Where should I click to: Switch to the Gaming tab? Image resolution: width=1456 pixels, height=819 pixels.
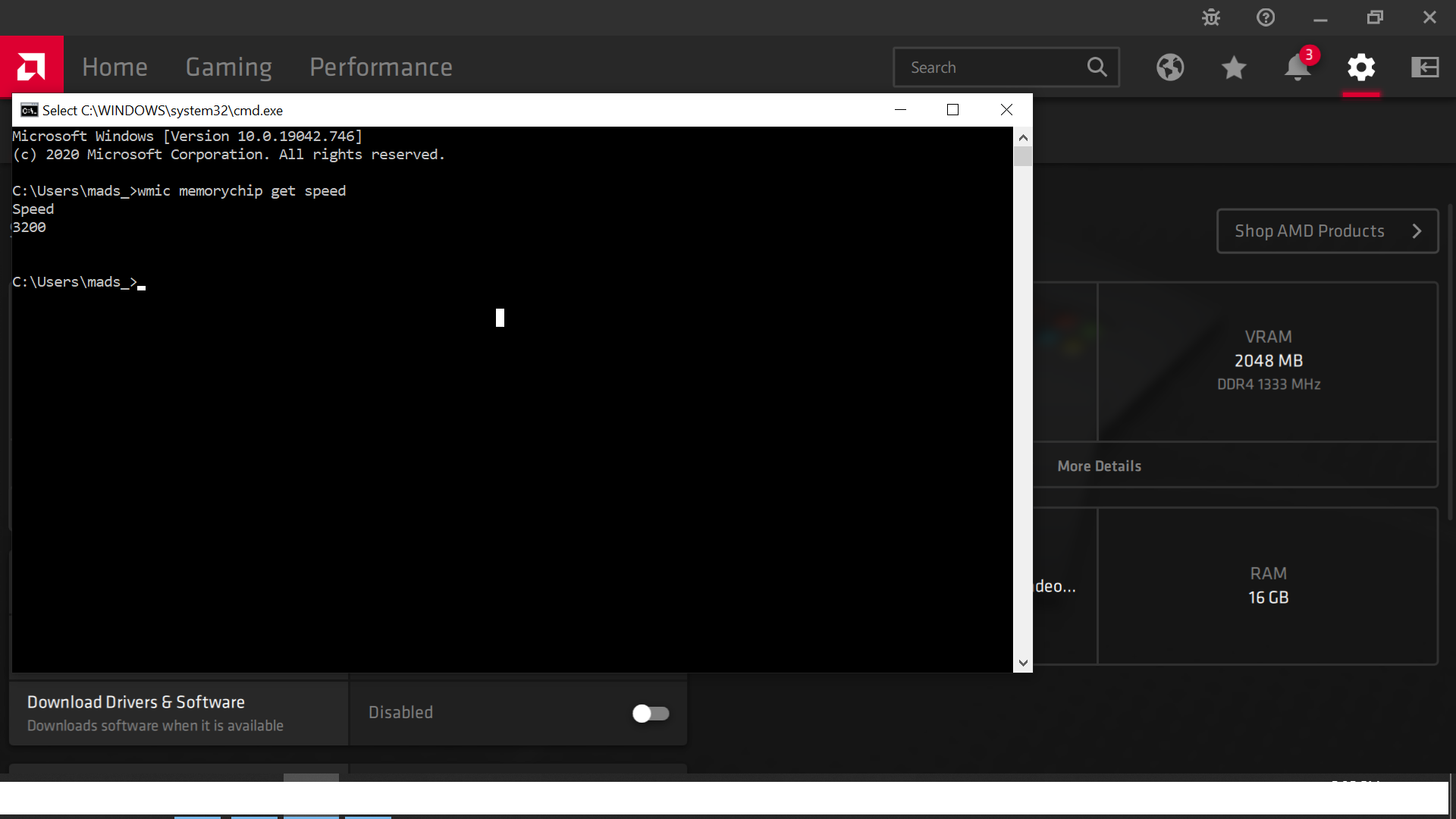tap(228, 67)
